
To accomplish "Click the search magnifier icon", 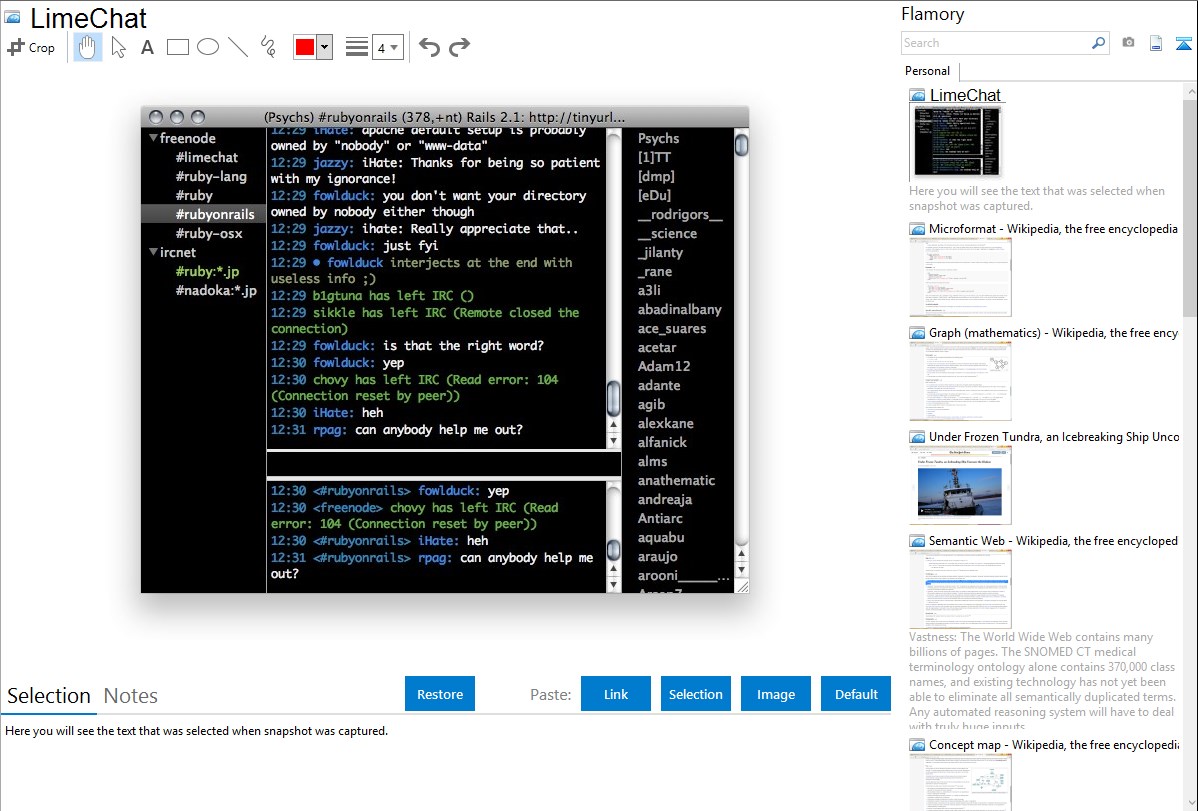I will click(x=1098, y=43).
